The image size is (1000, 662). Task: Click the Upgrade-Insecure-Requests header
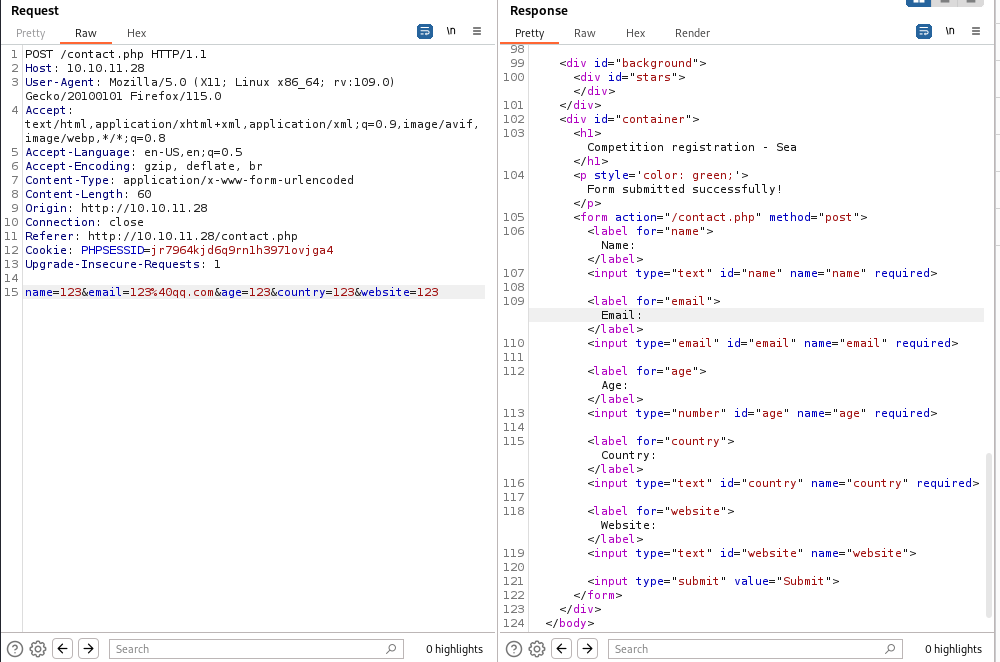coord(122,264)
